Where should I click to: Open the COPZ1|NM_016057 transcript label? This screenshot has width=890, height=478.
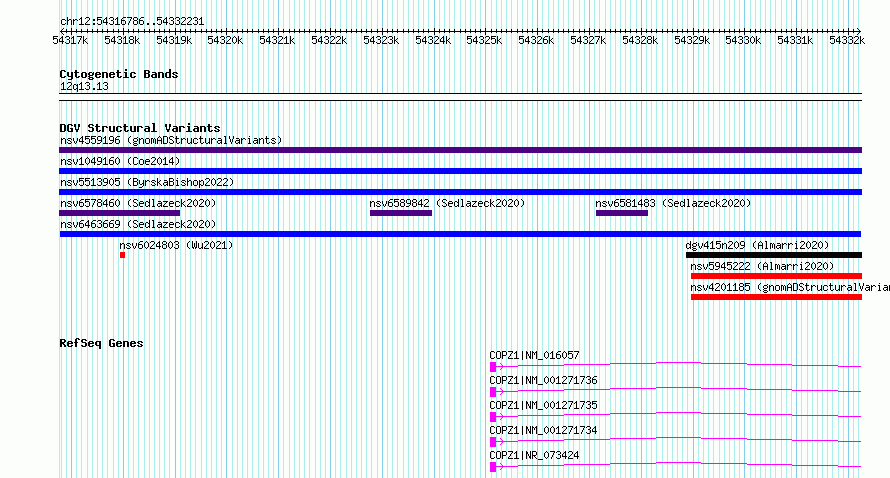tap(534, 355)
